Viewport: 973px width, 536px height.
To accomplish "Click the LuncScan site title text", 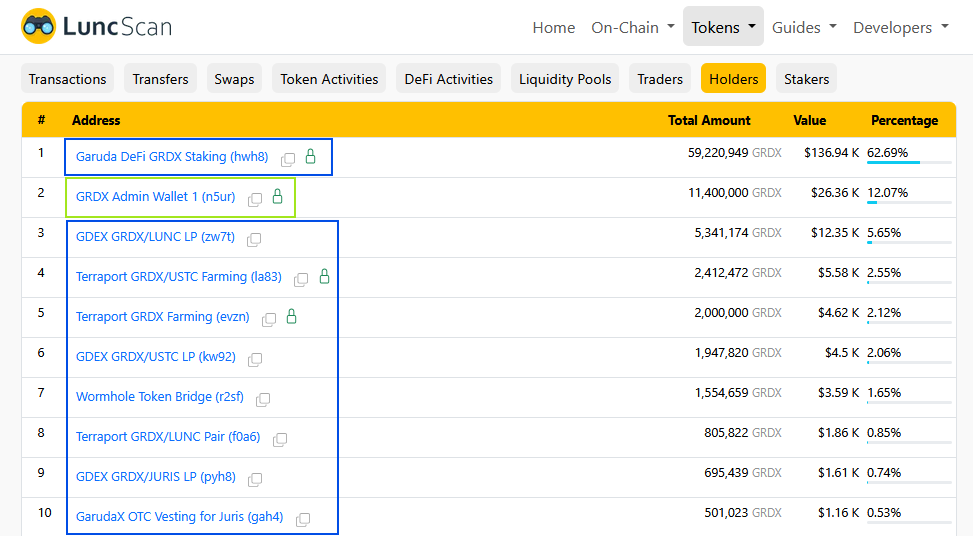I will pos(117,27).
